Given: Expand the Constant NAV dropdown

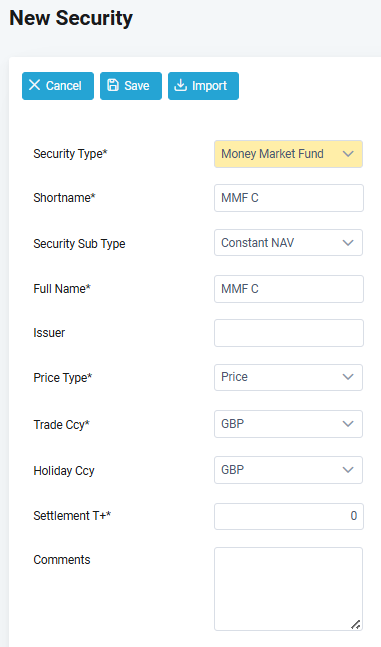Looking at the screenshot, I should 289,243.
